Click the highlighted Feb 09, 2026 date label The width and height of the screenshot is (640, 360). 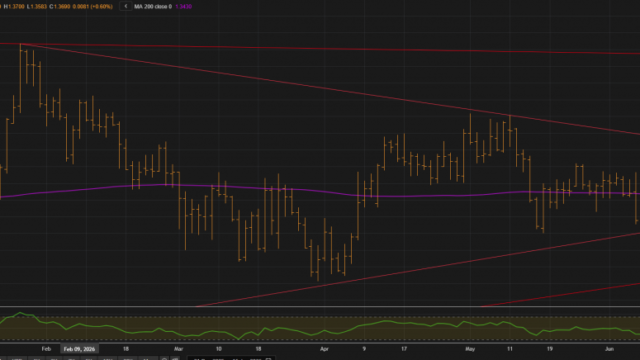click(79, 349)
